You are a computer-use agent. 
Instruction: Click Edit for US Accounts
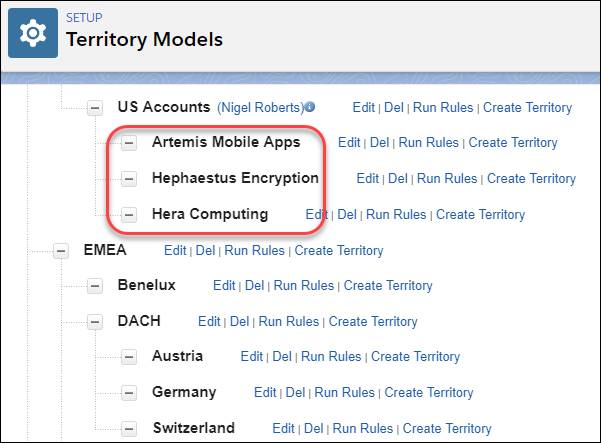click(x=363, y=107)
